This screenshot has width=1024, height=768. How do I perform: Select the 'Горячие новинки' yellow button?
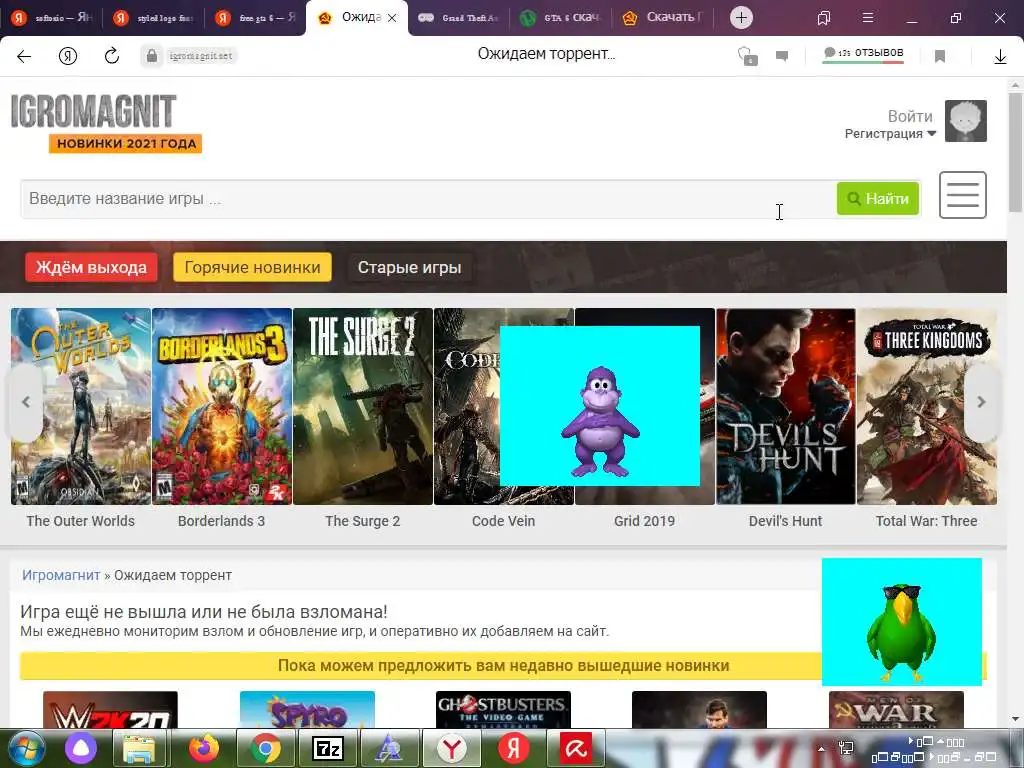252,267
